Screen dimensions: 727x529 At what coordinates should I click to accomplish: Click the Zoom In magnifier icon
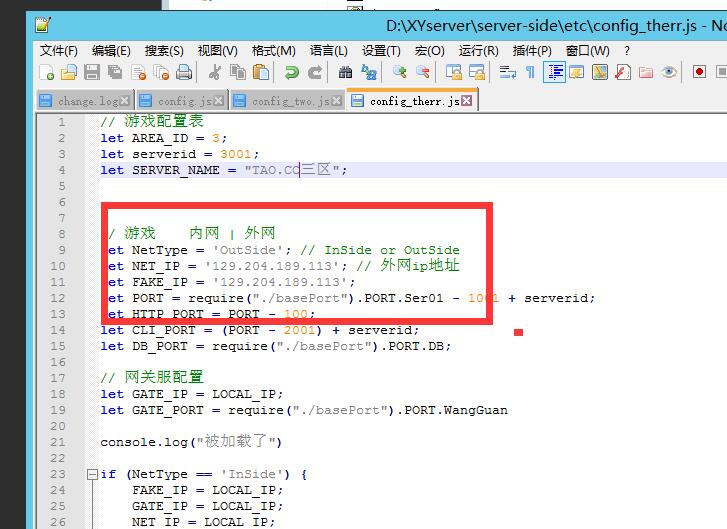[x=399, y=72]
